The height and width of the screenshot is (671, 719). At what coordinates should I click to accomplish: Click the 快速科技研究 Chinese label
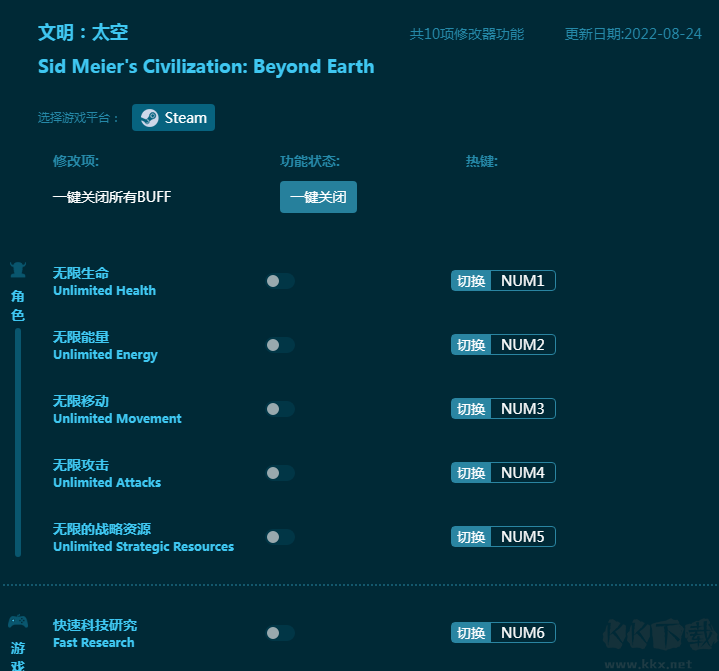point(95,625)
